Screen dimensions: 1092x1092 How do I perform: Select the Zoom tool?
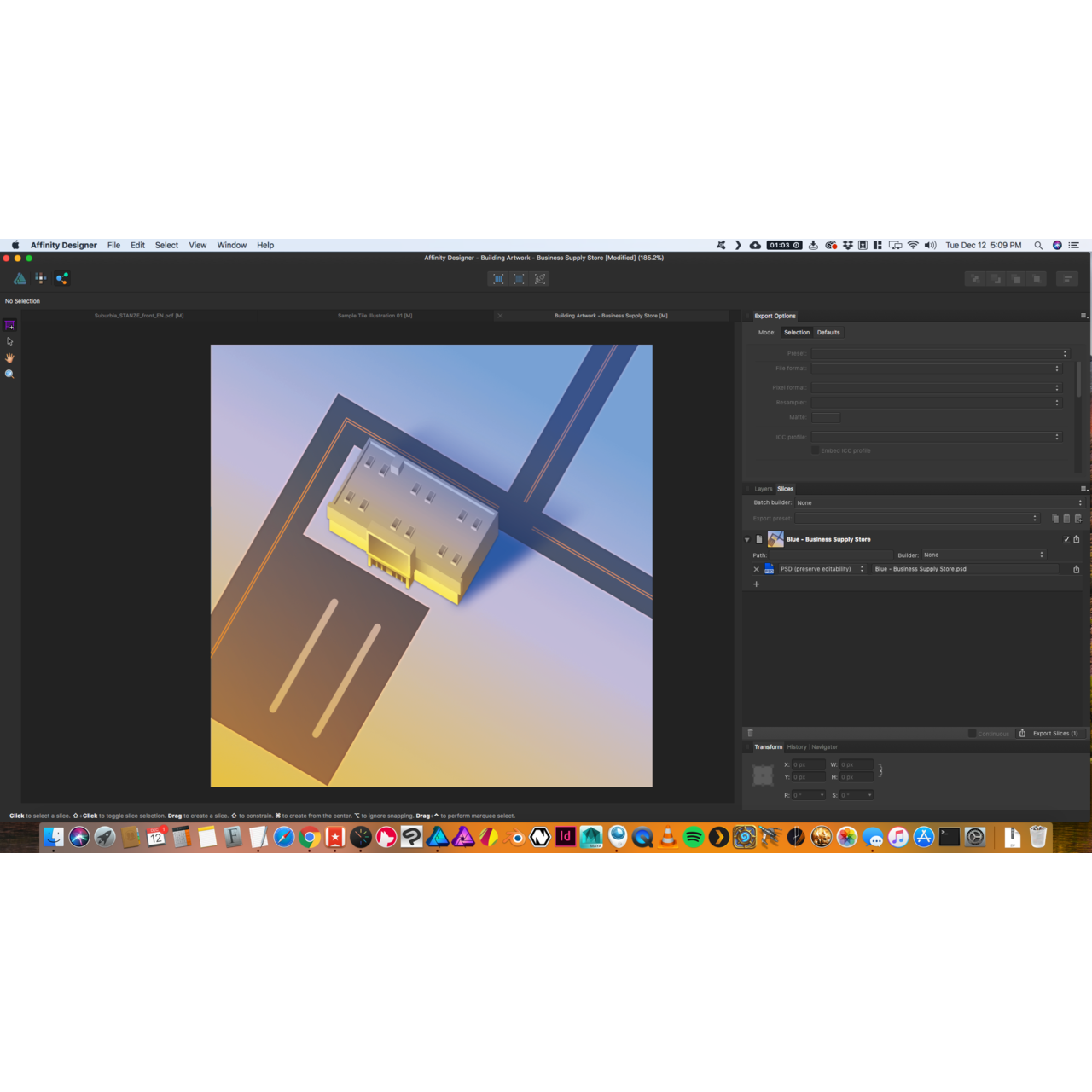(9, 374)
